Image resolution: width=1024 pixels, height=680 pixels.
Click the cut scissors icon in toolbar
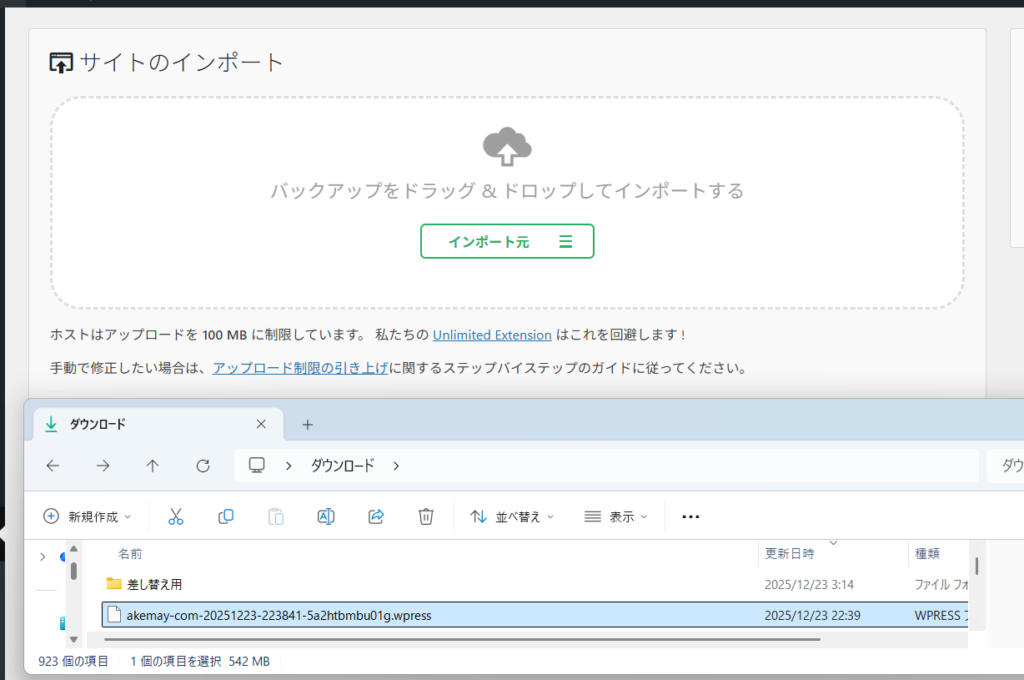176,516
